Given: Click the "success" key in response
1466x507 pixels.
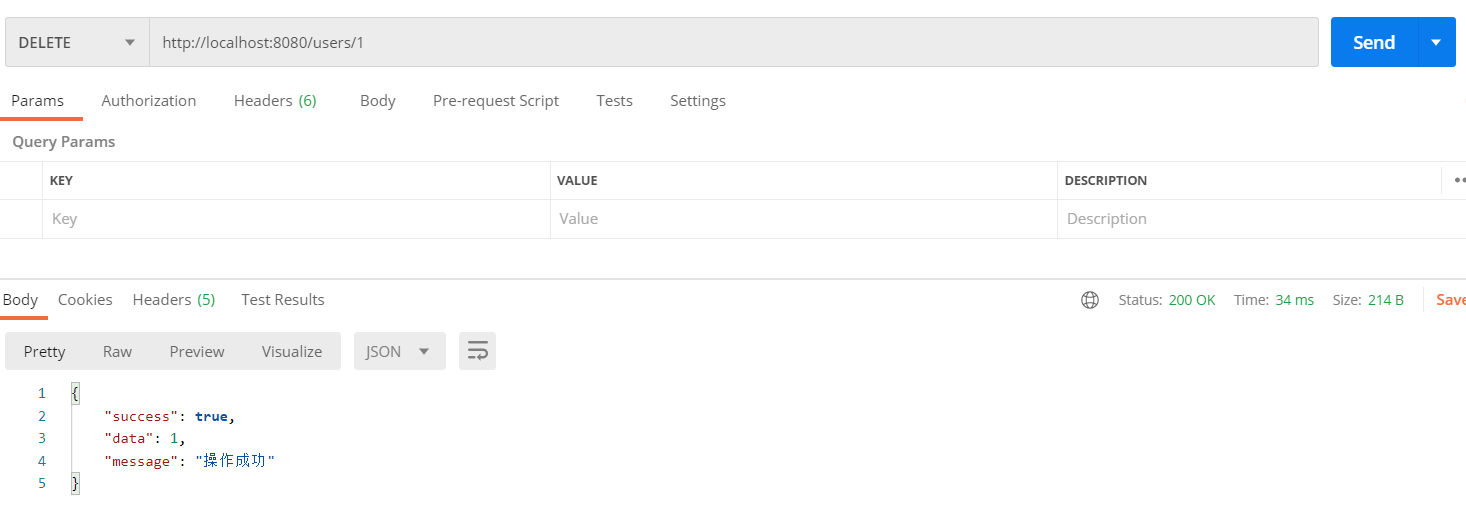Looking at the screenshot, I should click(141, 416).
